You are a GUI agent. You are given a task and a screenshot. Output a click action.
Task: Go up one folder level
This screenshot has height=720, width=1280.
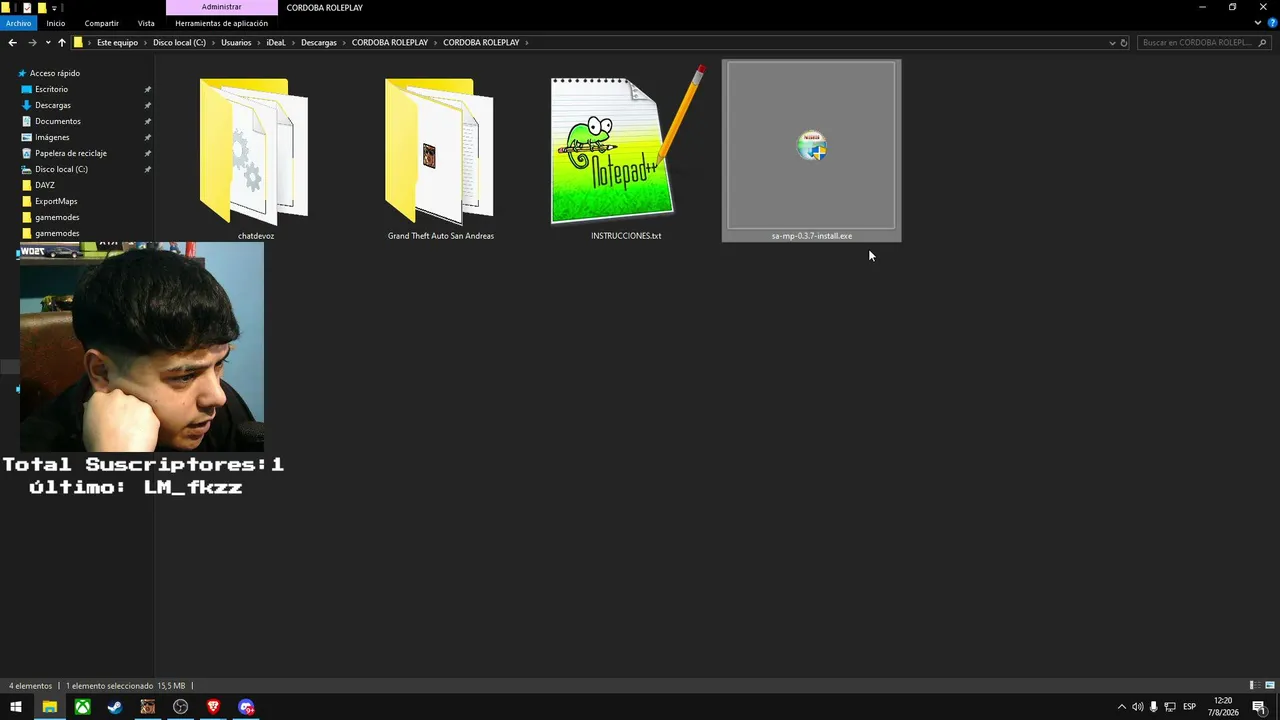coord(62,43)
